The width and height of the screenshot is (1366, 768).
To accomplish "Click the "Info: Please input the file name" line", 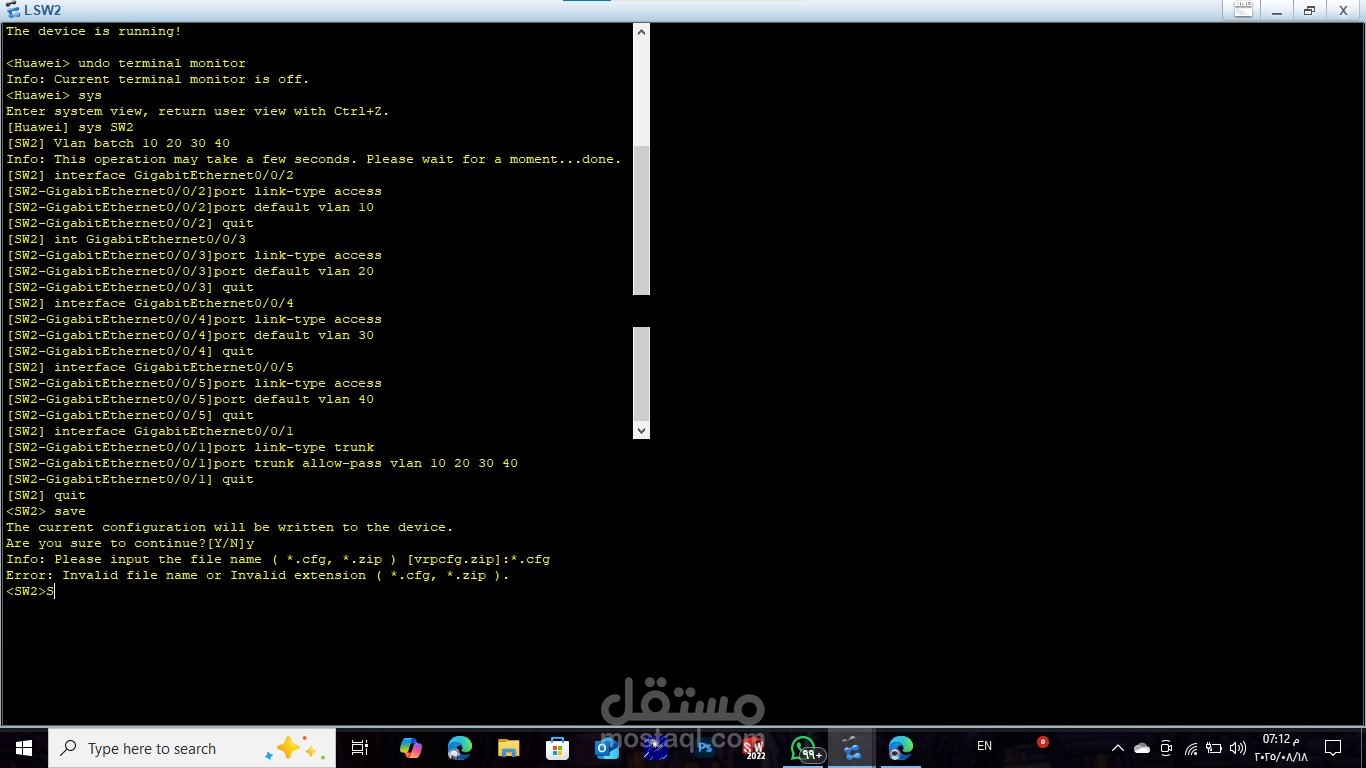I will click(278, 559).
